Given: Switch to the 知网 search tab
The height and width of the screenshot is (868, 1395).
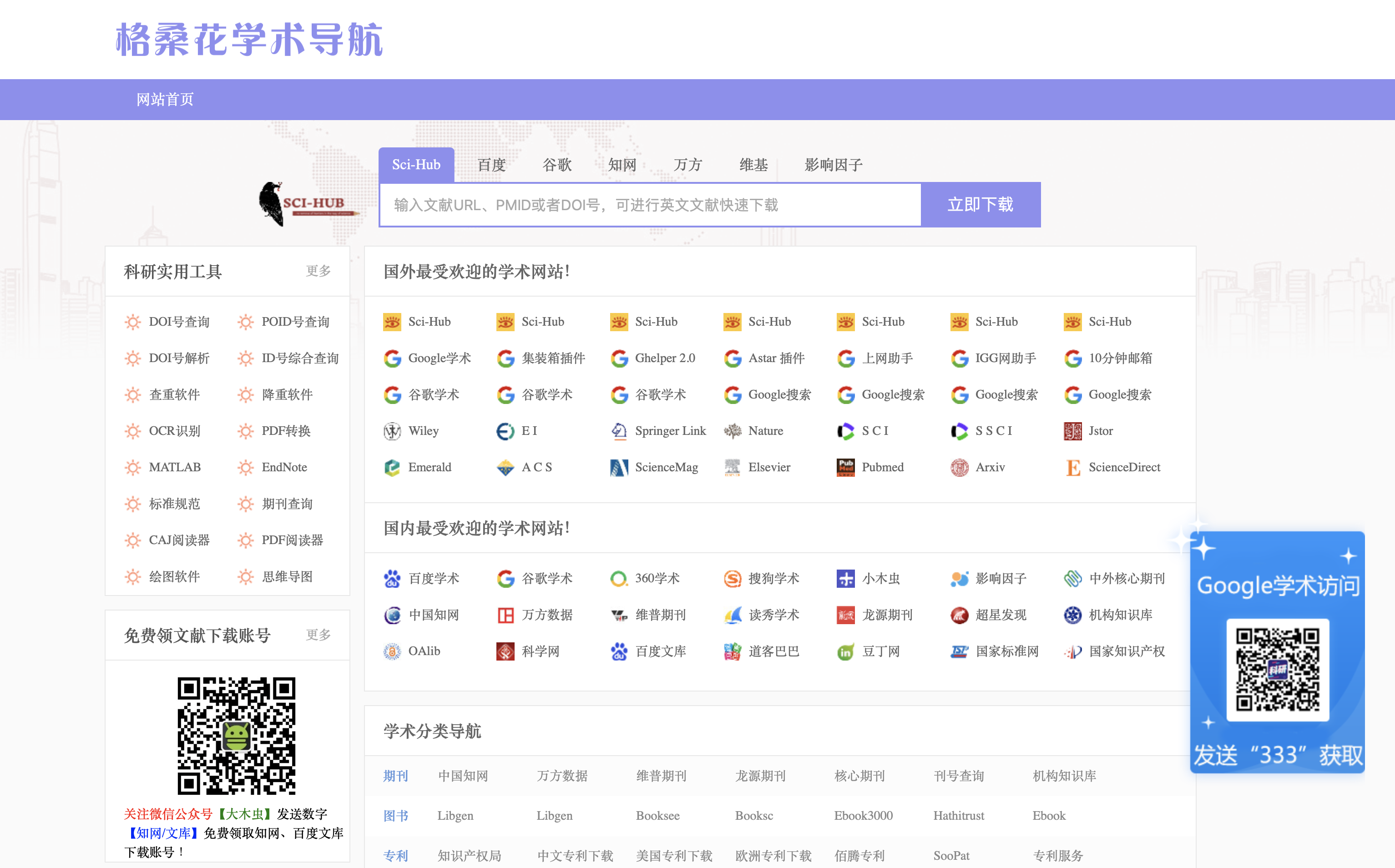Looking at the screenshot, I should point(622,165).
